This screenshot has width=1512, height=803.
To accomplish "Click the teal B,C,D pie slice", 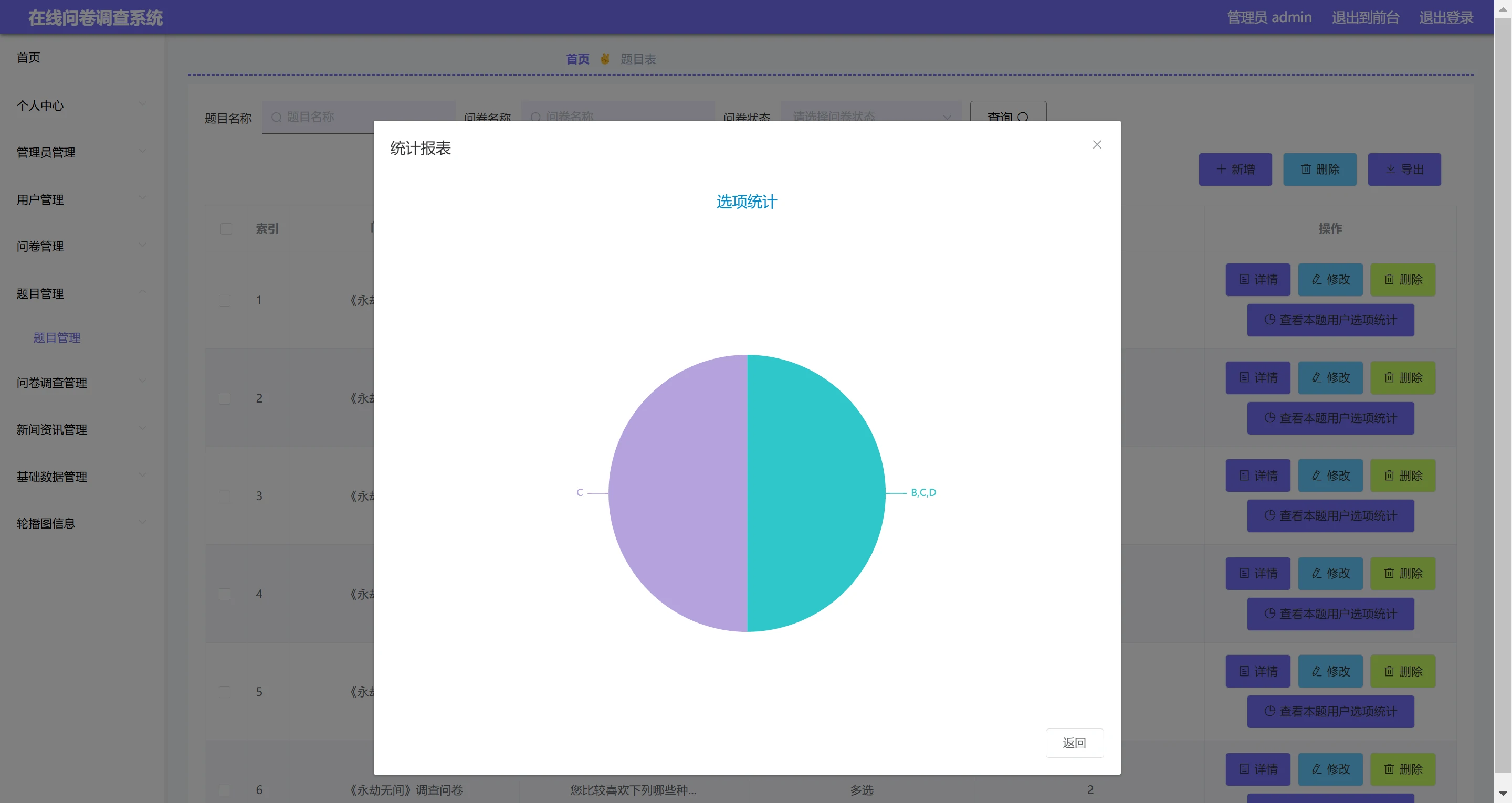I will pos(816,493).
